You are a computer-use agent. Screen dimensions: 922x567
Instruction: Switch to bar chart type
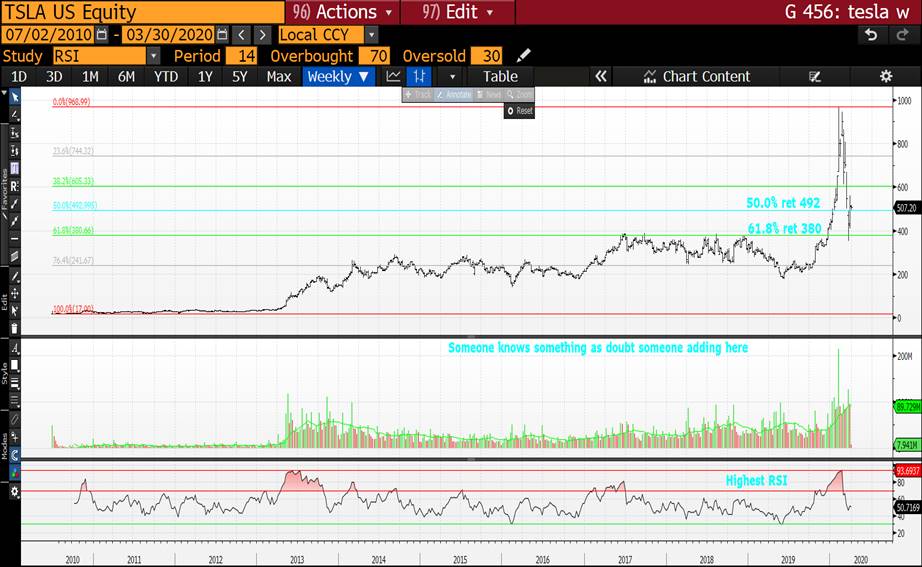(419, 76)
